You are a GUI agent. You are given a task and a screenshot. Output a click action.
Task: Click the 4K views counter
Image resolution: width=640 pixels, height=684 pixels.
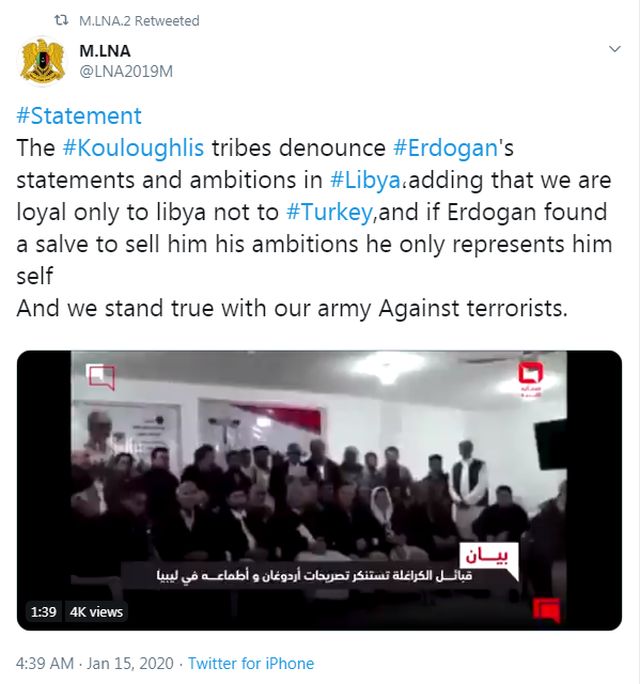96,612
